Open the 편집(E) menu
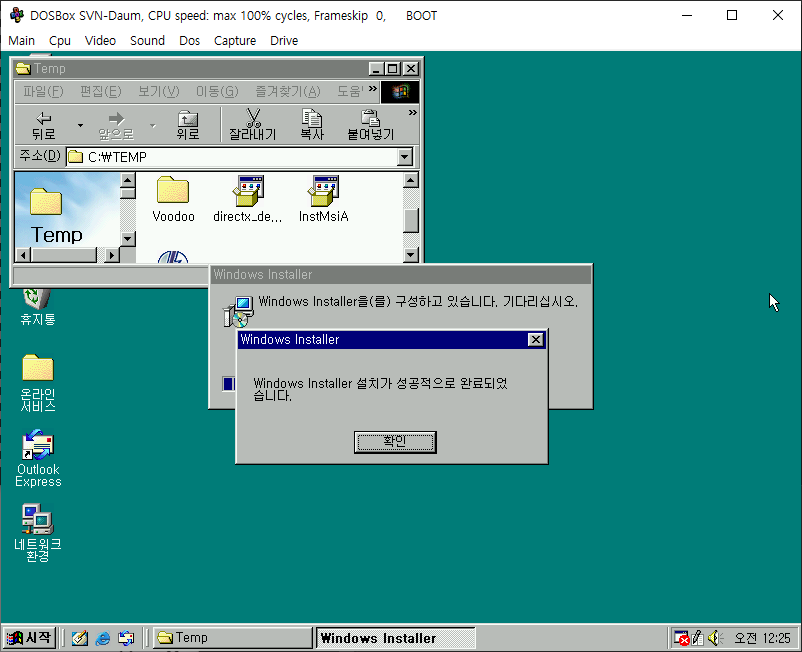The height and width of the screenshot is (652, 802). 101,92
